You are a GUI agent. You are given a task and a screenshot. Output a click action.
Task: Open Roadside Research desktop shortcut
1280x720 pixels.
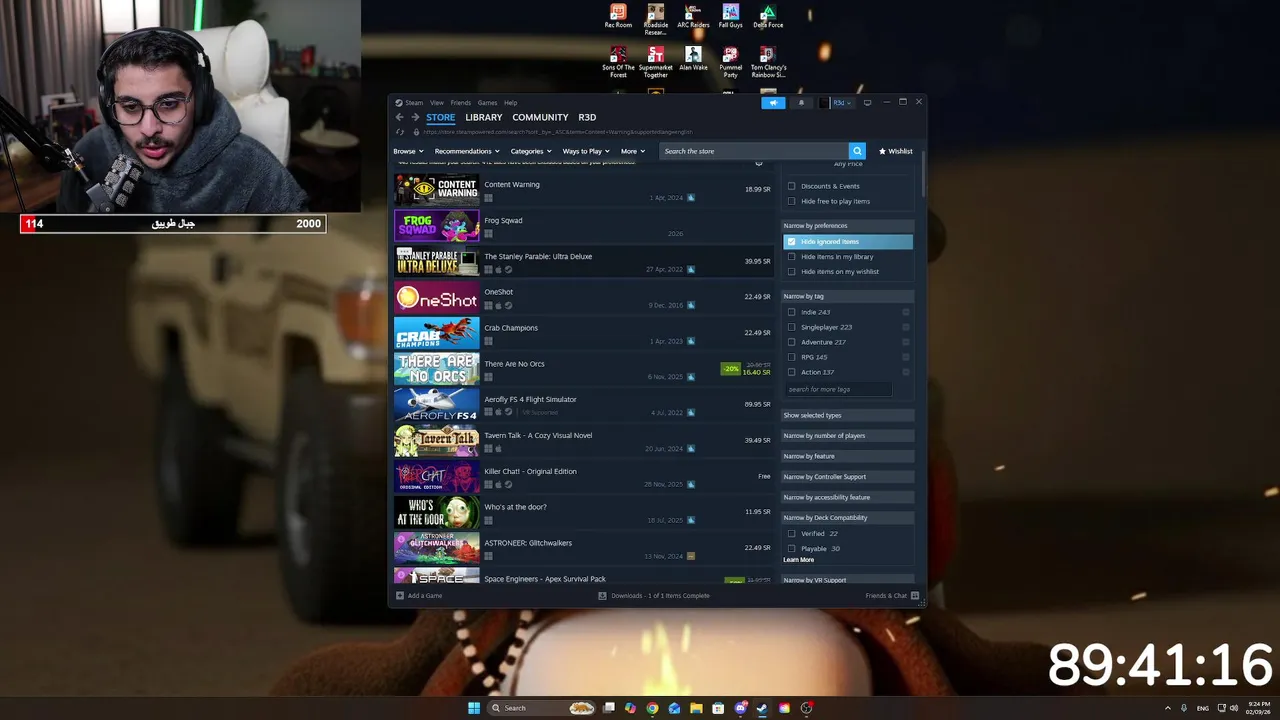655,20
